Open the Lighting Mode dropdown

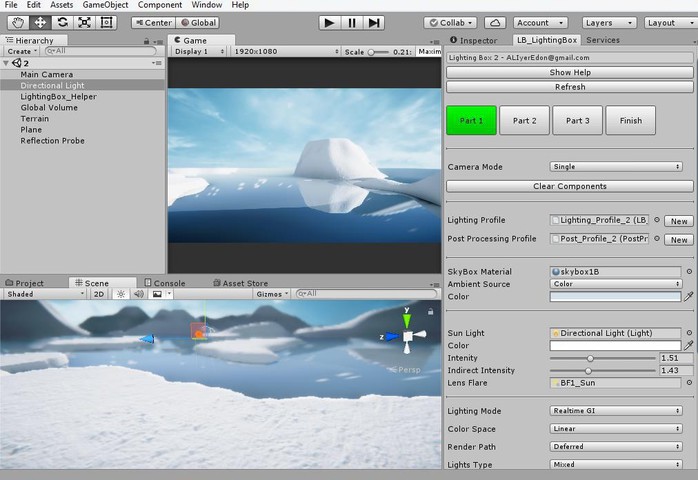[616, 411]
